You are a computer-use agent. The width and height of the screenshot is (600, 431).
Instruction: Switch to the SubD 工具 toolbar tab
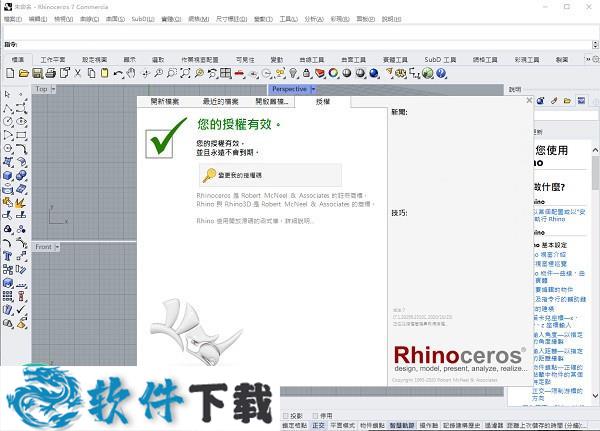440,60
